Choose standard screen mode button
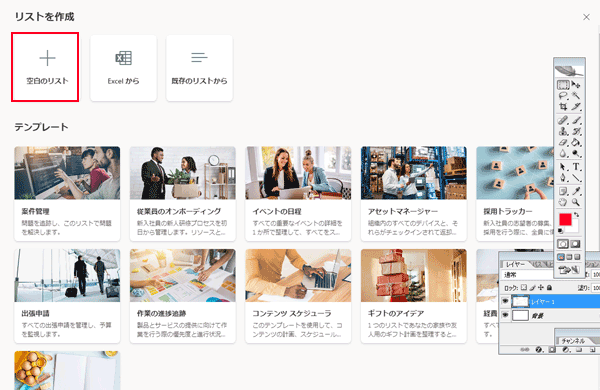 pos(561,257)
